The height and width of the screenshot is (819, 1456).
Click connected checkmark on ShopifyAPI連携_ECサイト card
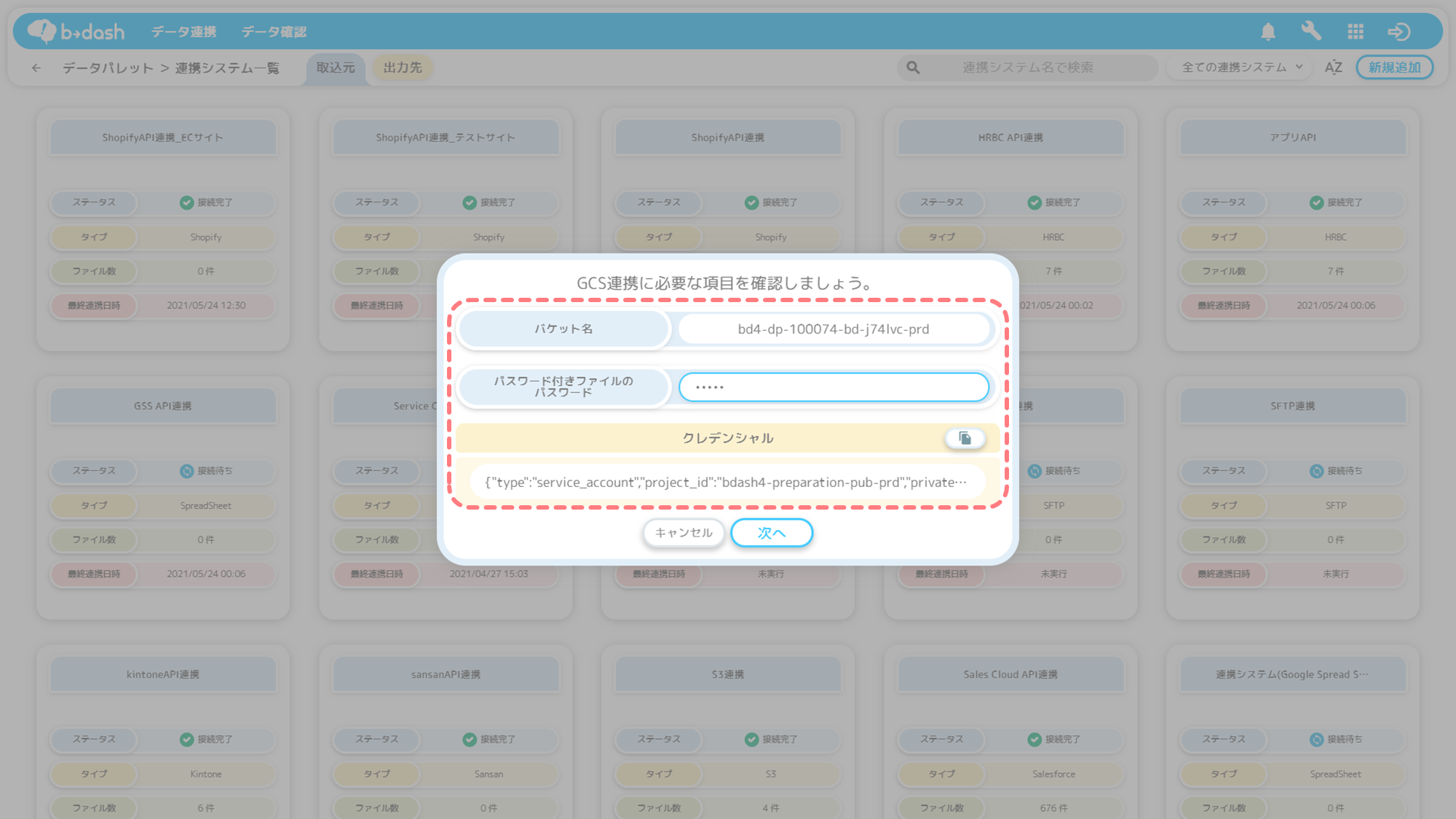tap(187, 202)
